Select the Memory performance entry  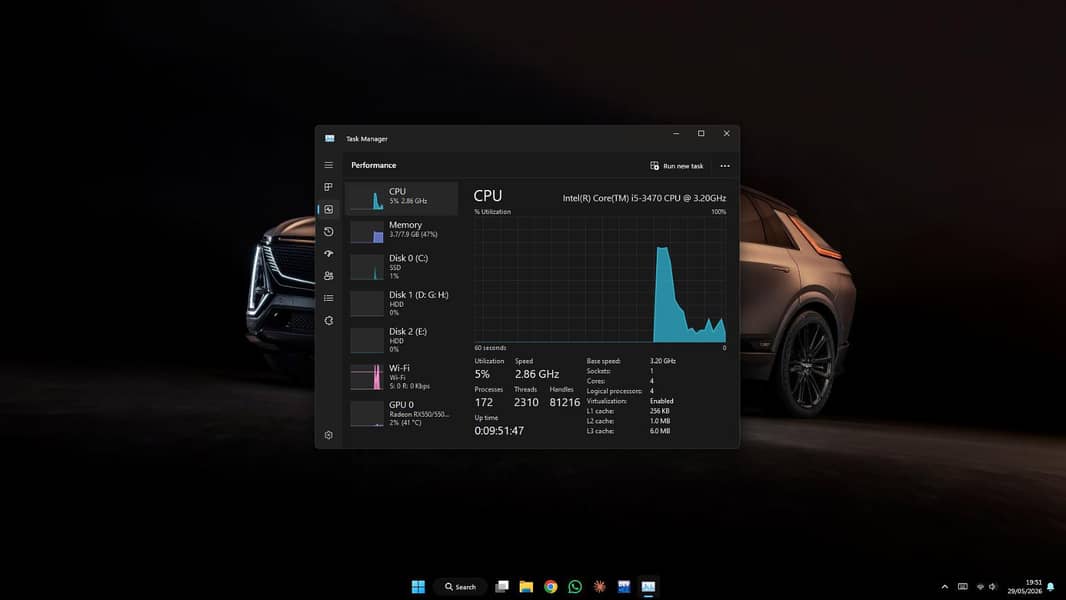[402, 231]
